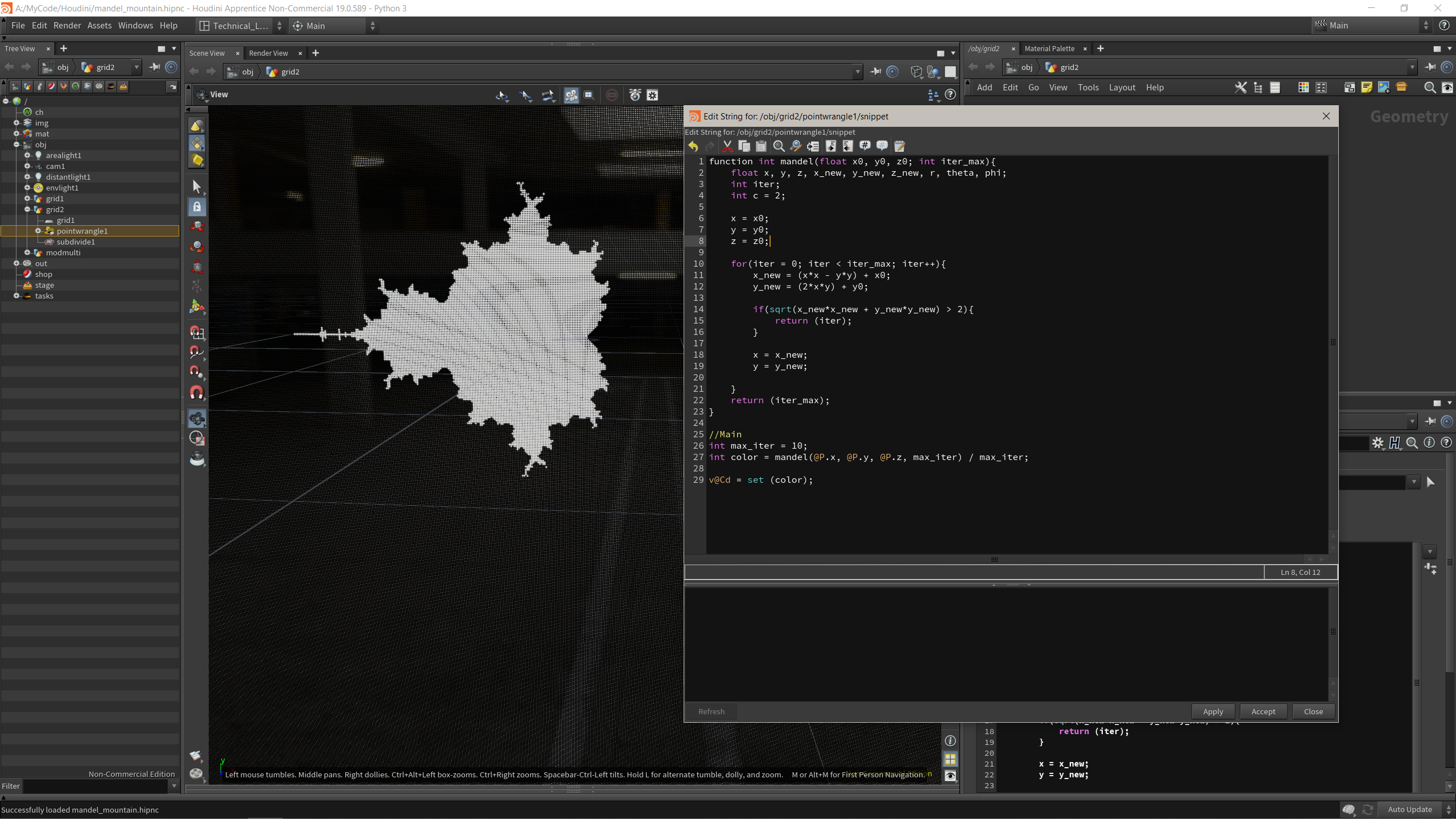
Task: Click the scissors cut icon in the editor toolbar
Action: pyautogui.click(x=727, y=146)
